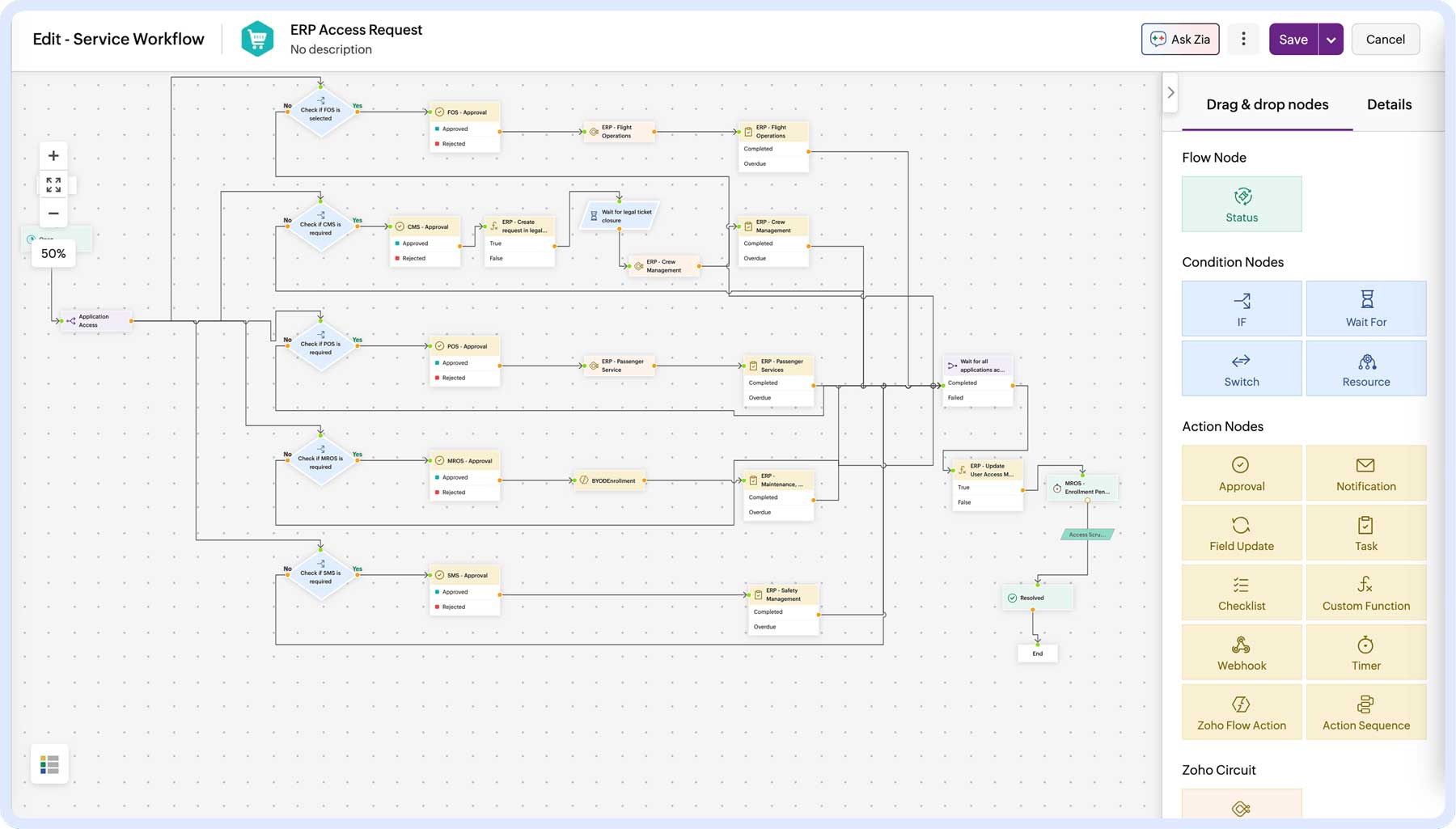The height and width of the screenshot is (829, 1456).
Task: Select the Switch condition node
Action: (x=1242, y=368)
